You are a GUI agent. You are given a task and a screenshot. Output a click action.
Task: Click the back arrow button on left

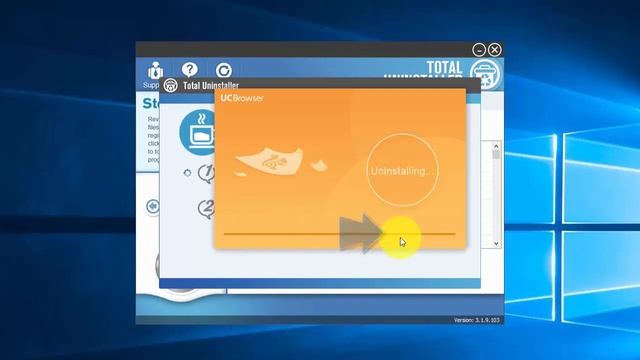(x=153, y=207)
